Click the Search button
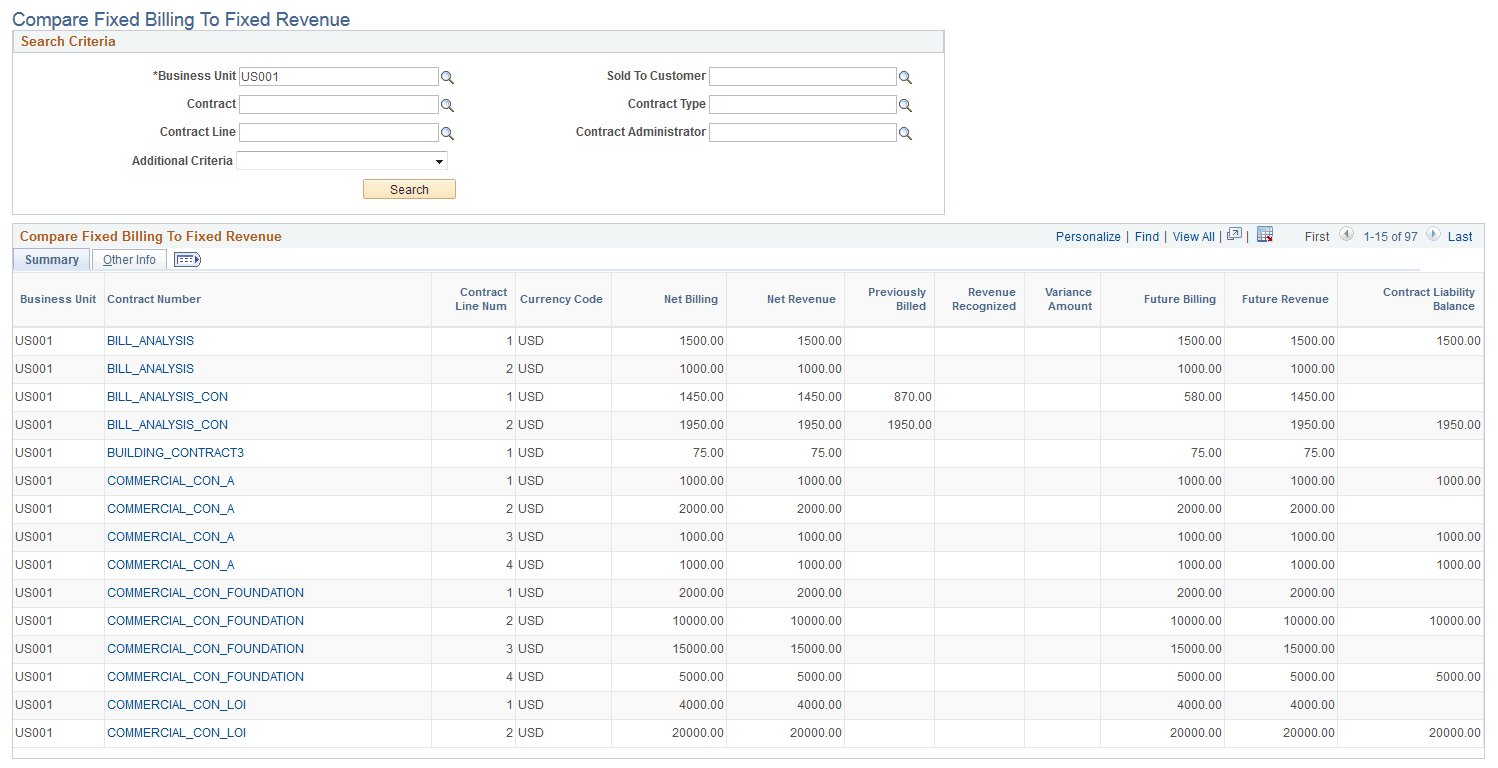The width and height of the screenshot is (1498, 768). [409, 189]
